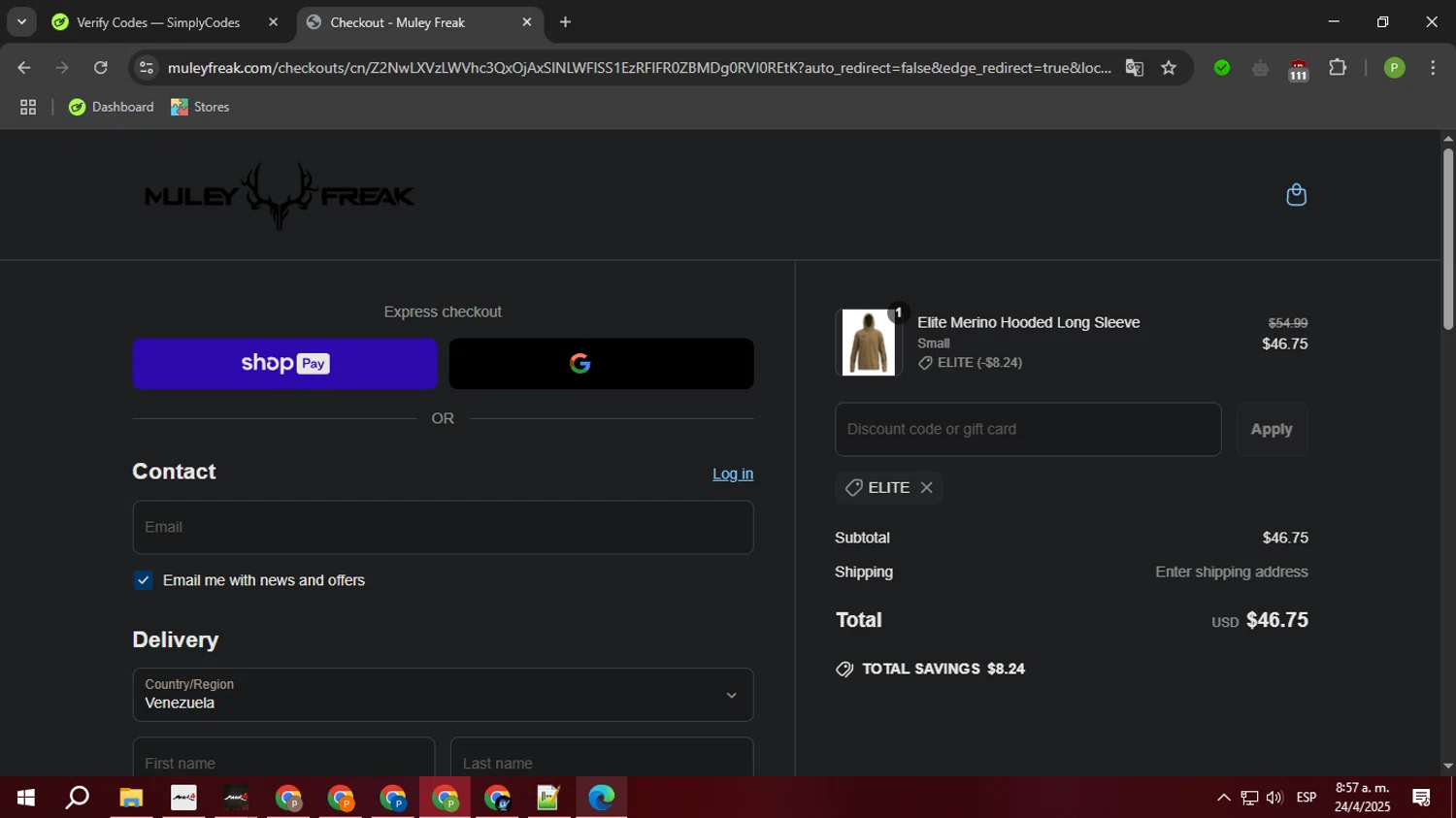Screen dimensions: 1456x818
Task: Open a new browser tab
Action: click(566, 22)
